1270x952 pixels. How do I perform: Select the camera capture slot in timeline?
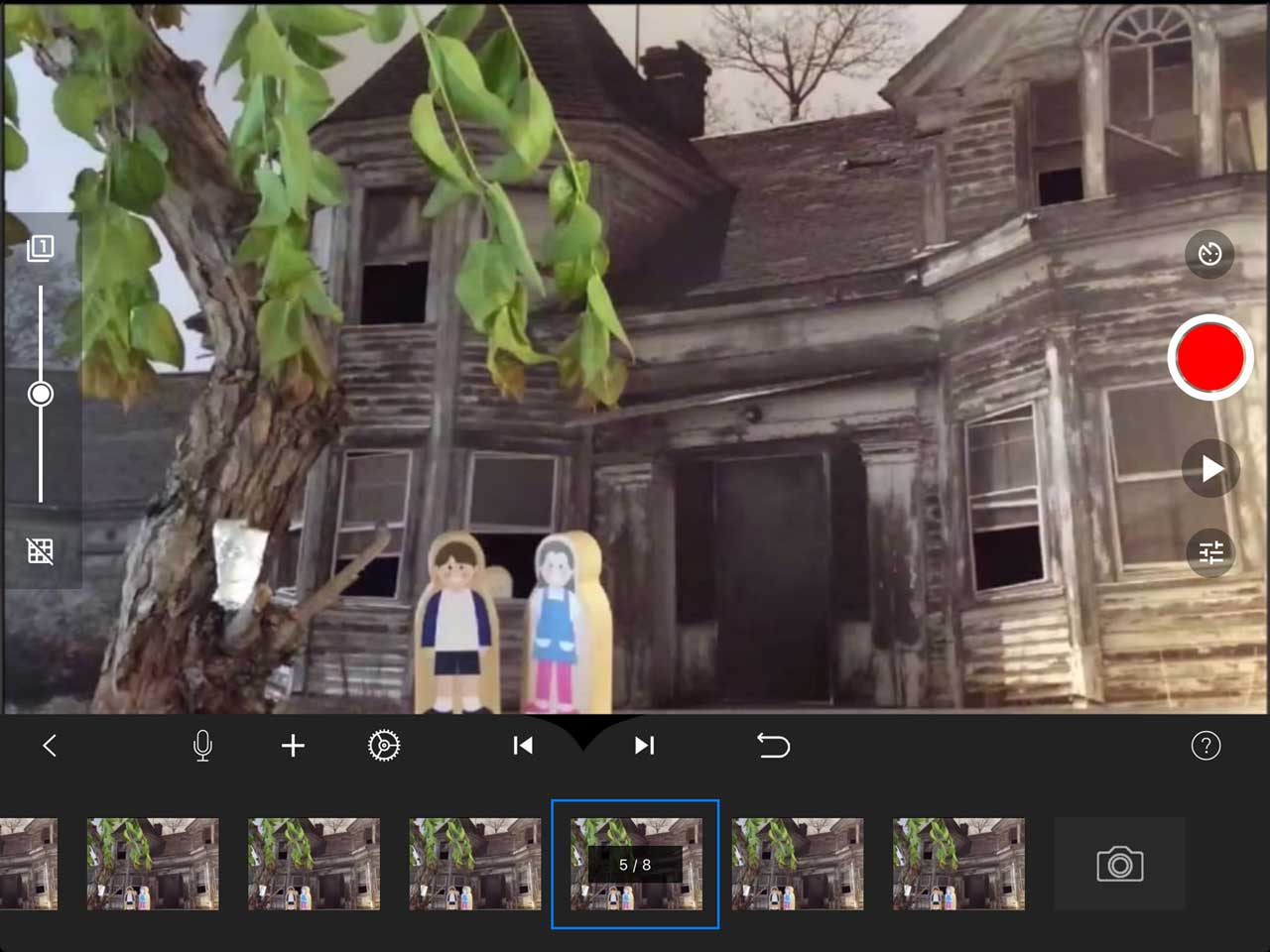[1120, 864]
